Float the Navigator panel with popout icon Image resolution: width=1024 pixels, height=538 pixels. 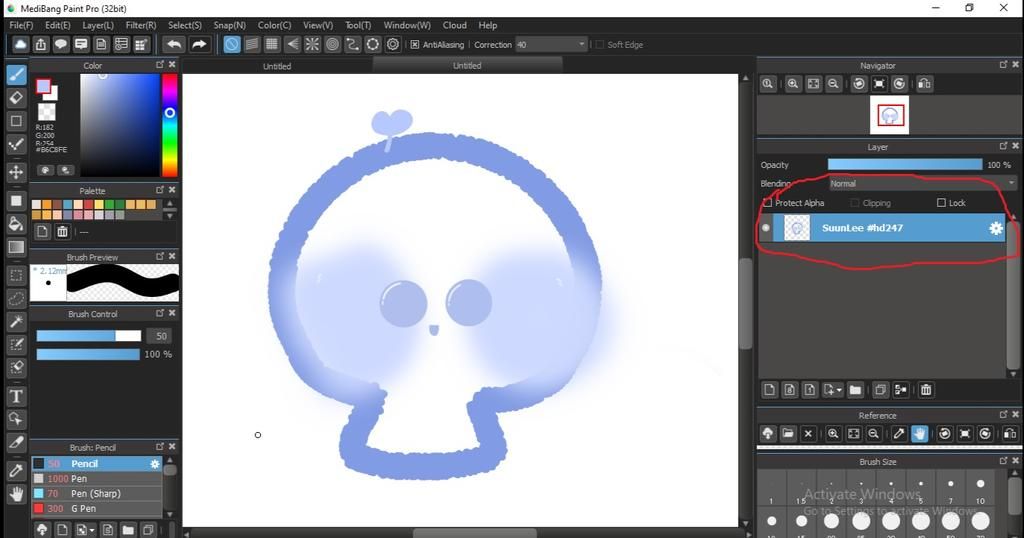pyautogui.click(x=1003, y=65)
